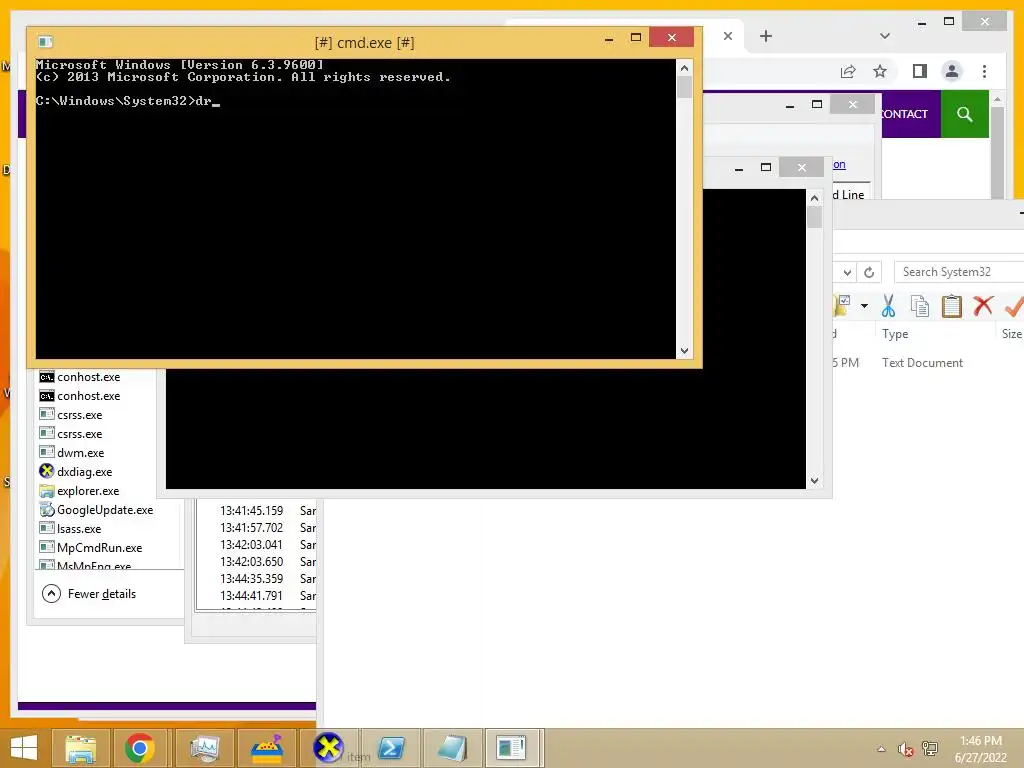The width and height of the screenshot is (1024, 768).
Task: Click the orange checkmark icon in the File Explorer toolbar
Action: pyautogui.click(x=1014, y=306)
